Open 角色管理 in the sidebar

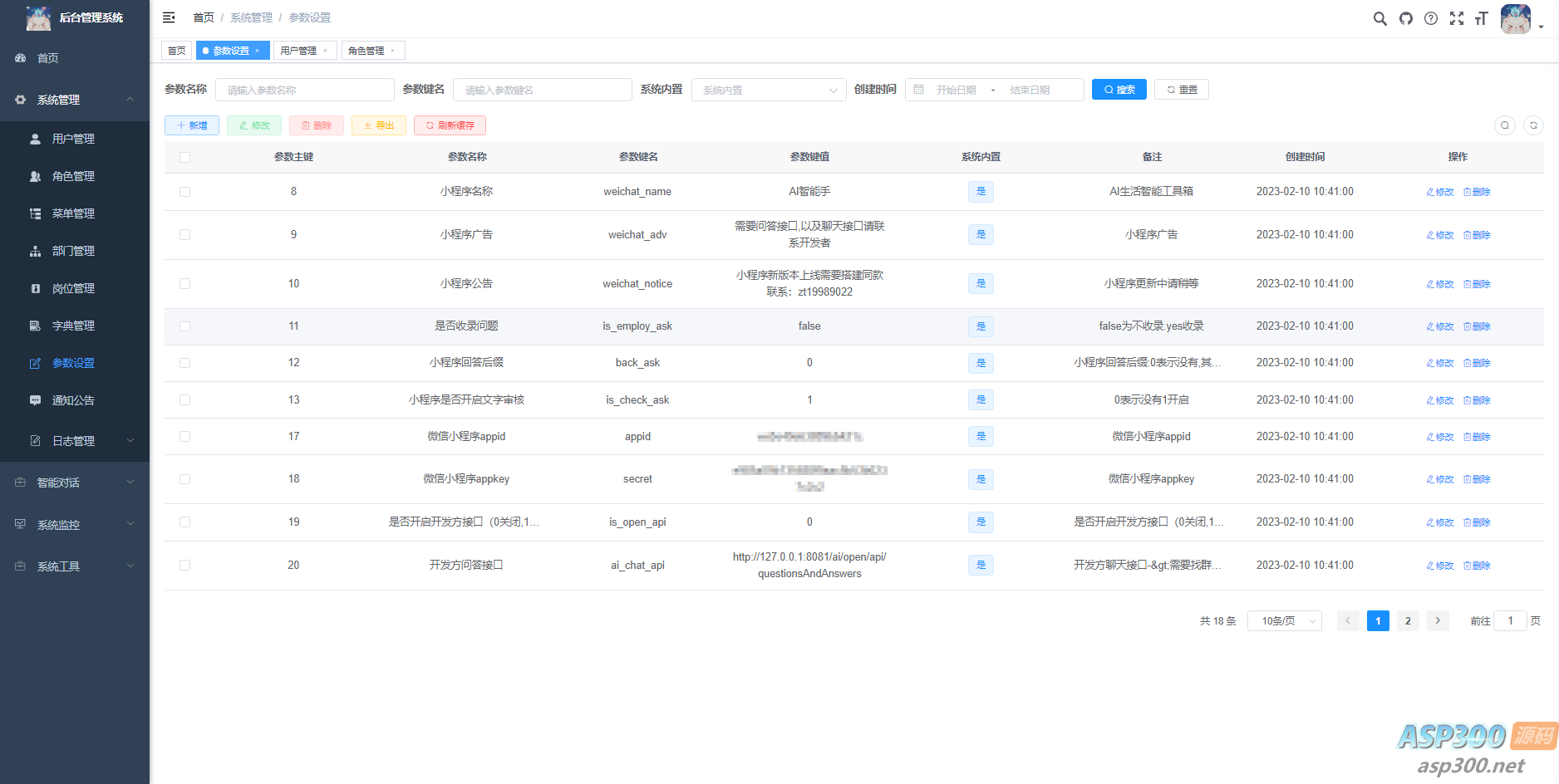[x=75, y=176]
